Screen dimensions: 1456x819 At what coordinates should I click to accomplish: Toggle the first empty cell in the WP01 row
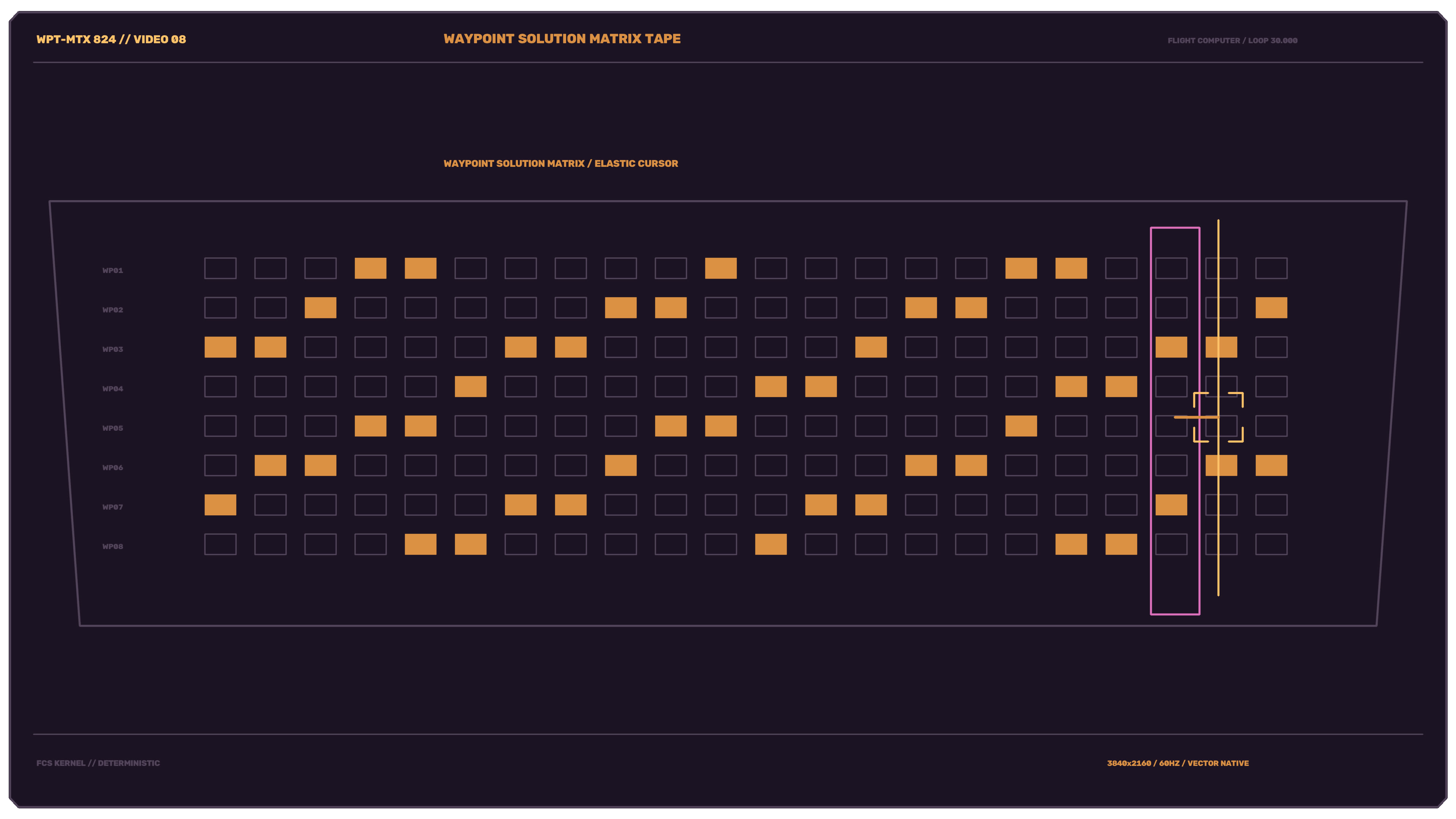coord(220,268)
